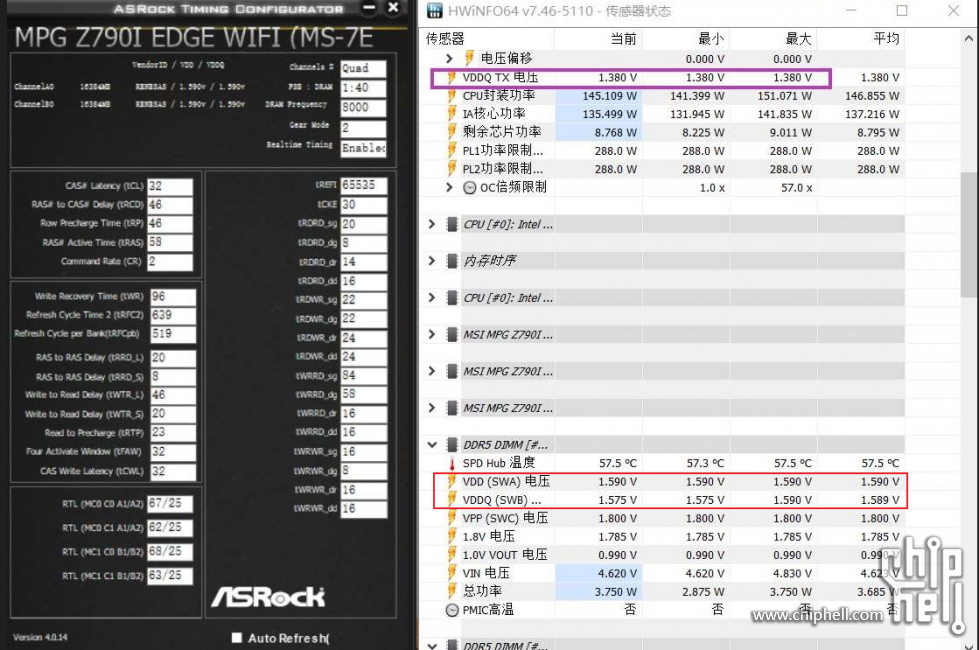This screenshot has height=650, width=979.
Task: Click the 4.620 V current VIN value
Action: 617,573
